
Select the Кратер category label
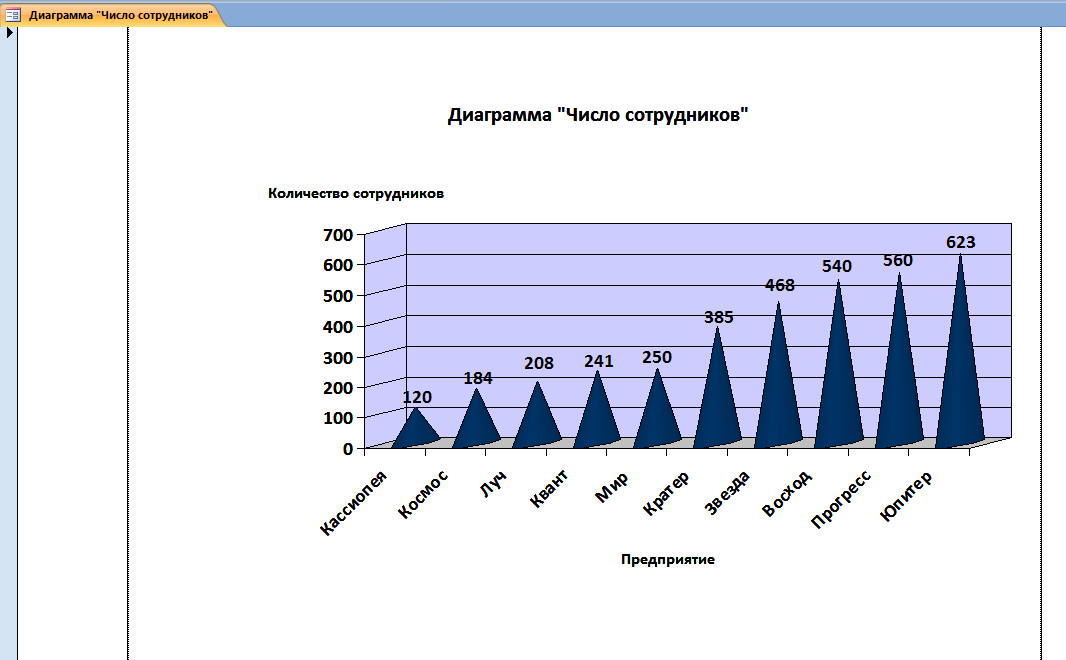666,493
